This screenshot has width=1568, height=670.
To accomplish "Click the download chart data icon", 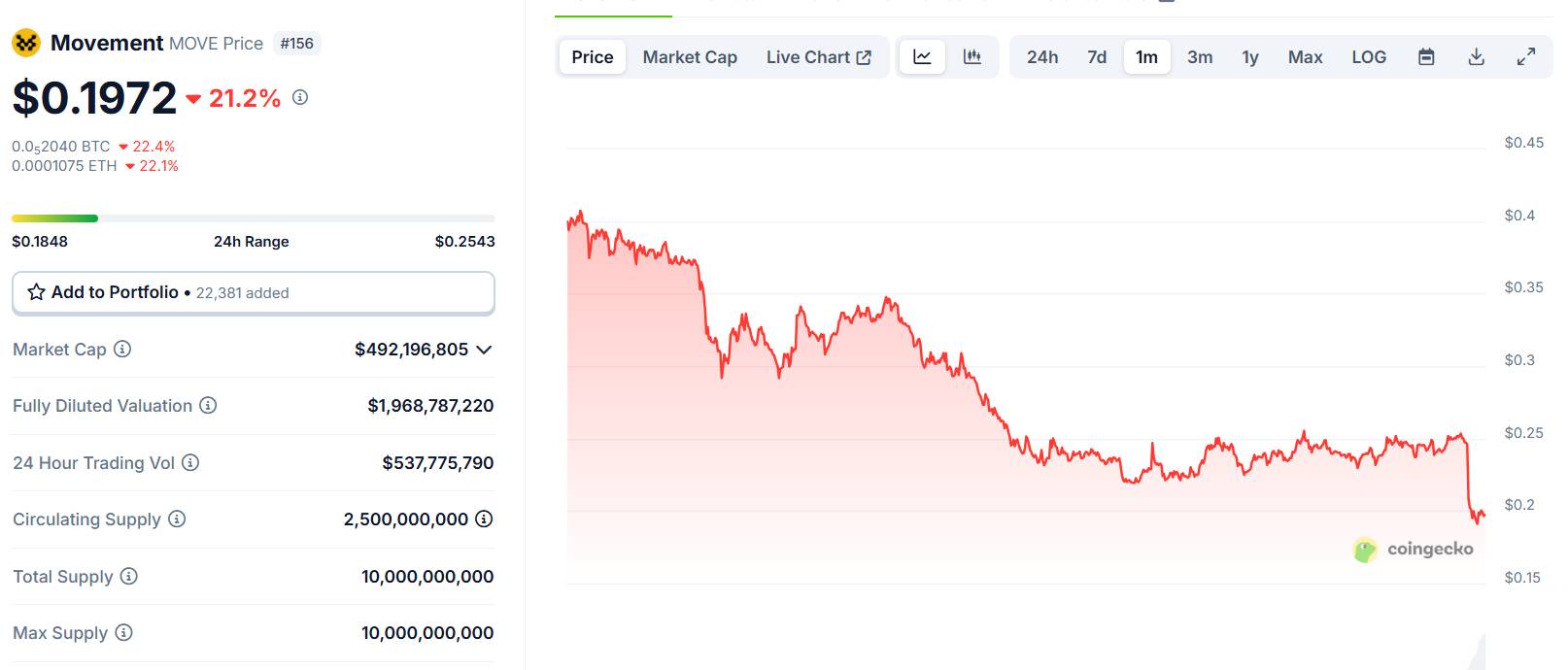I will 1476,57.
